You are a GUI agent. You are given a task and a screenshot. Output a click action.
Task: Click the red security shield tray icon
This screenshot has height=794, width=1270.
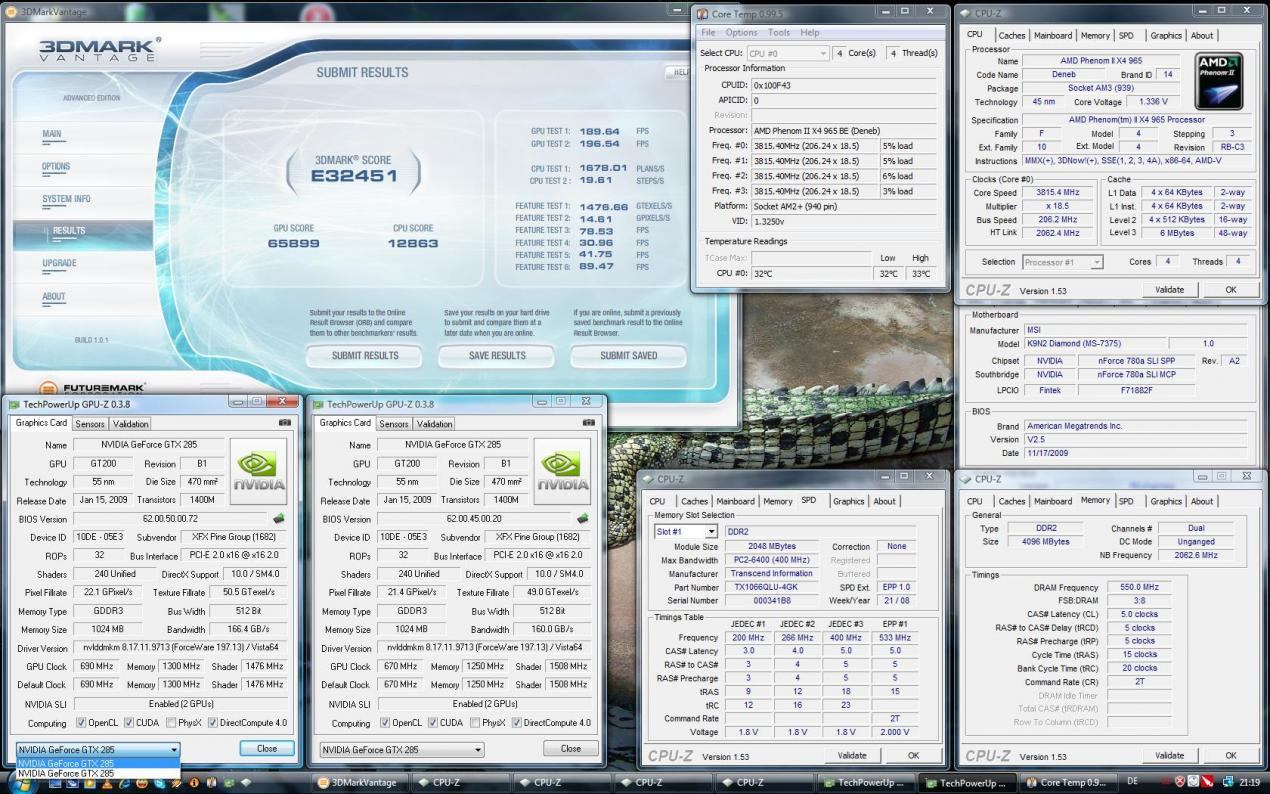coord(1180,782)
